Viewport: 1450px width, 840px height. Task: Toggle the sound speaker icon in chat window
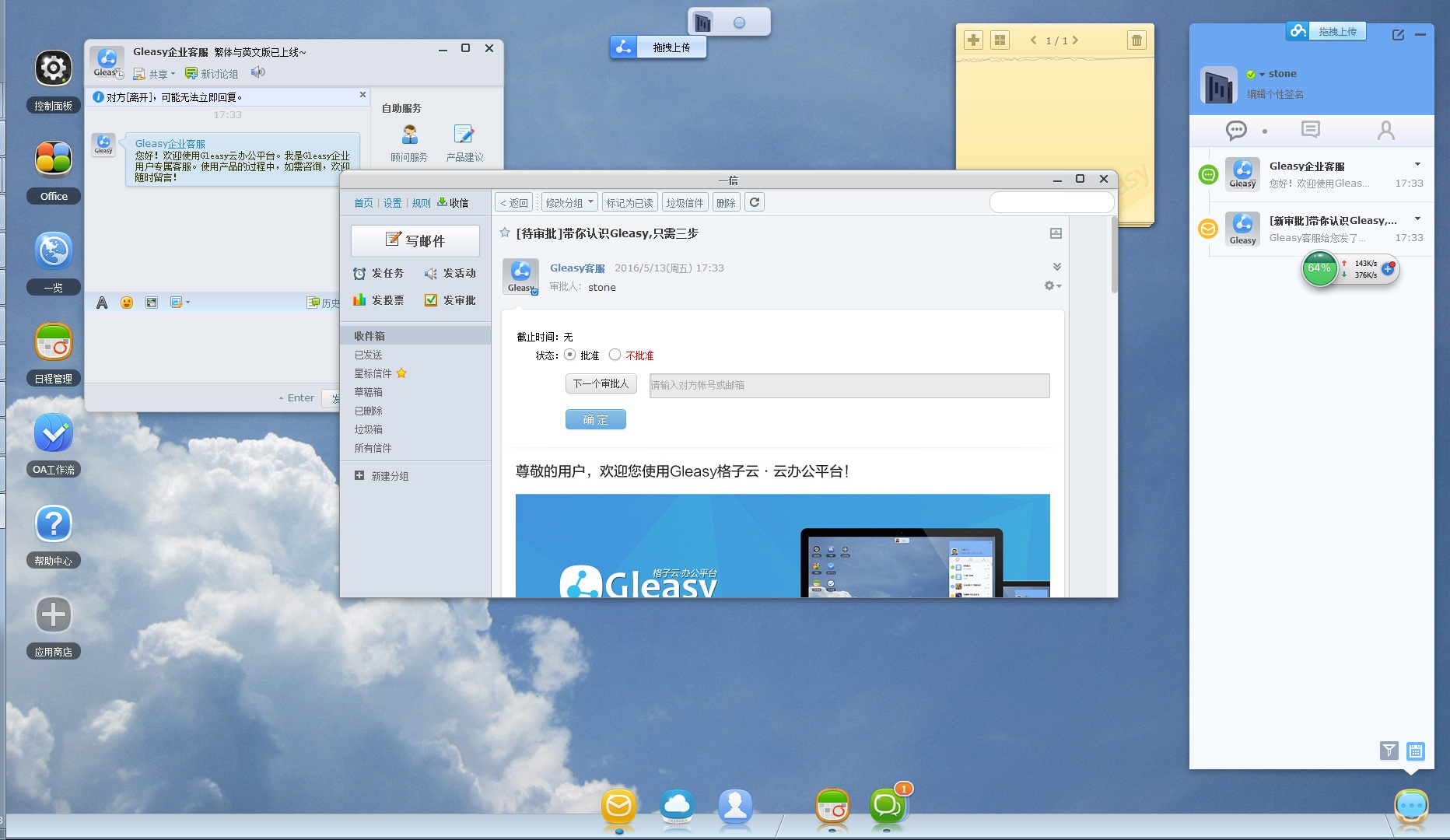pos(257,72)
